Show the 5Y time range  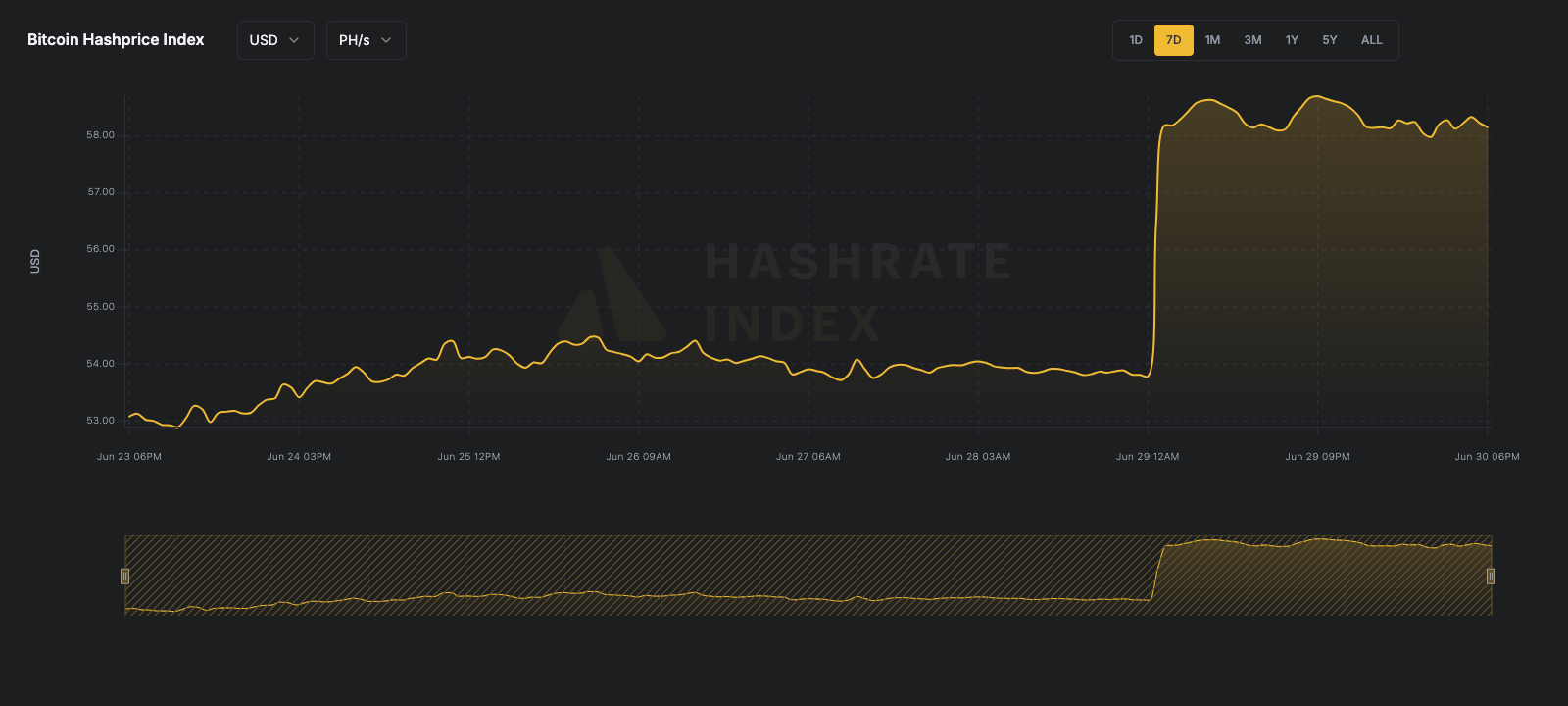pos(1330,40)
